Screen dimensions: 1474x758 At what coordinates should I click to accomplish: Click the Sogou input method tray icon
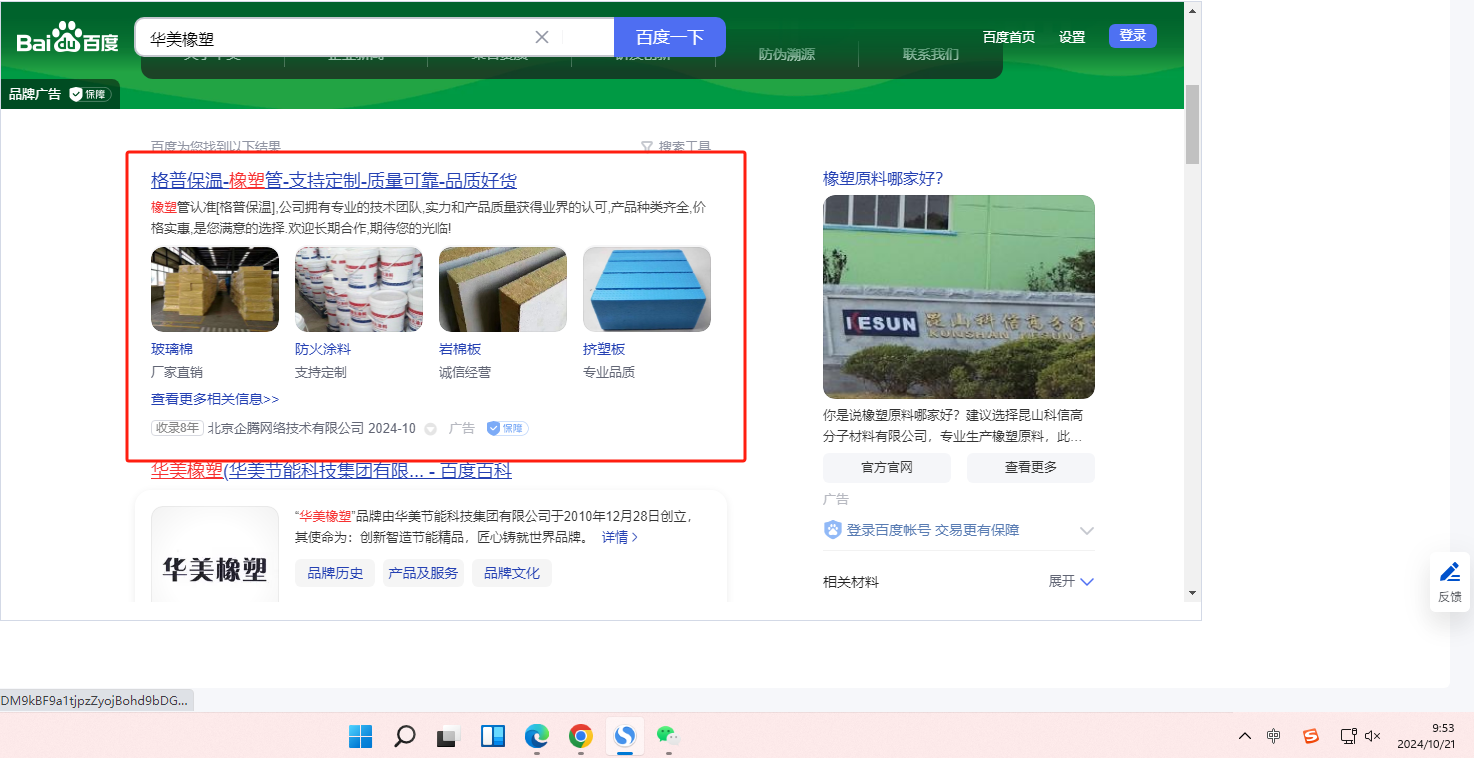1310,736
